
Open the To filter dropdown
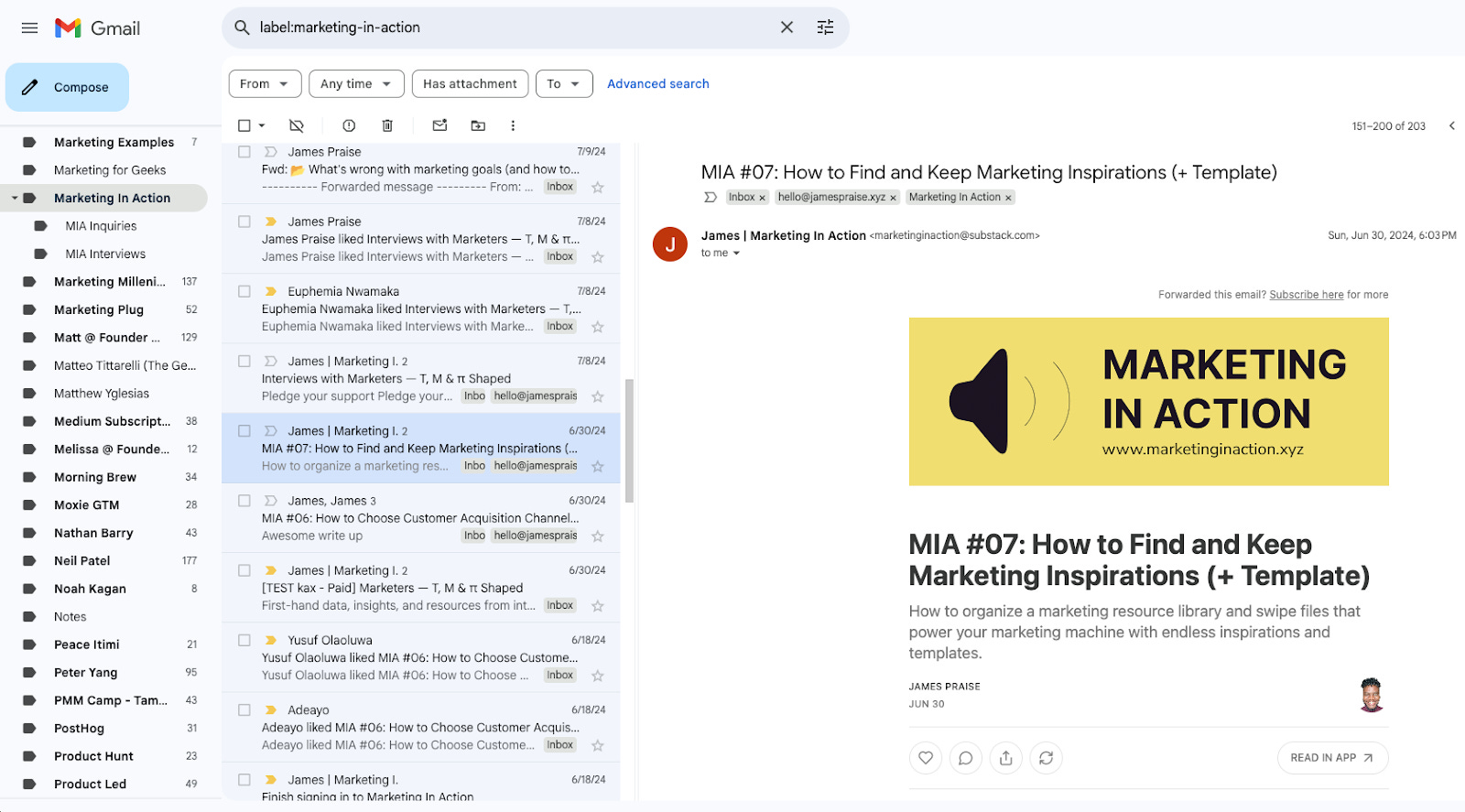pos(564,83)
